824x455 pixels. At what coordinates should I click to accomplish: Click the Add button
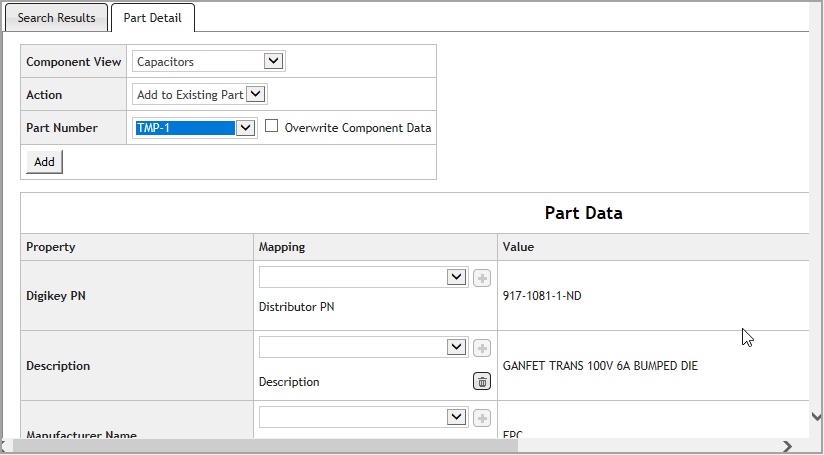[x=44, y=162]
